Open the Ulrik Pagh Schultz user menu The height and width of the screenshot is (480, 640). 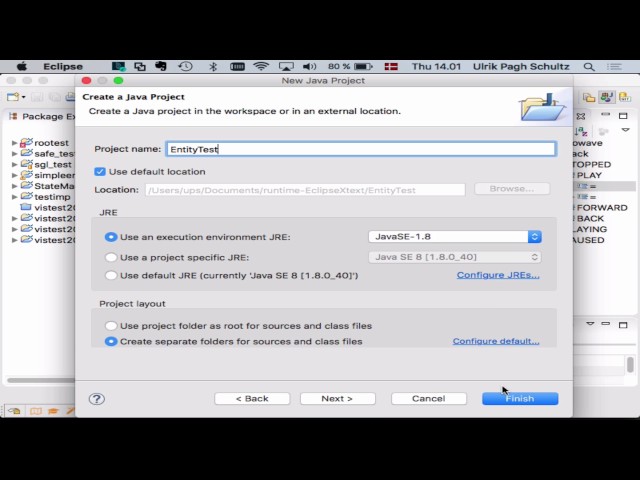click(521, 67)
